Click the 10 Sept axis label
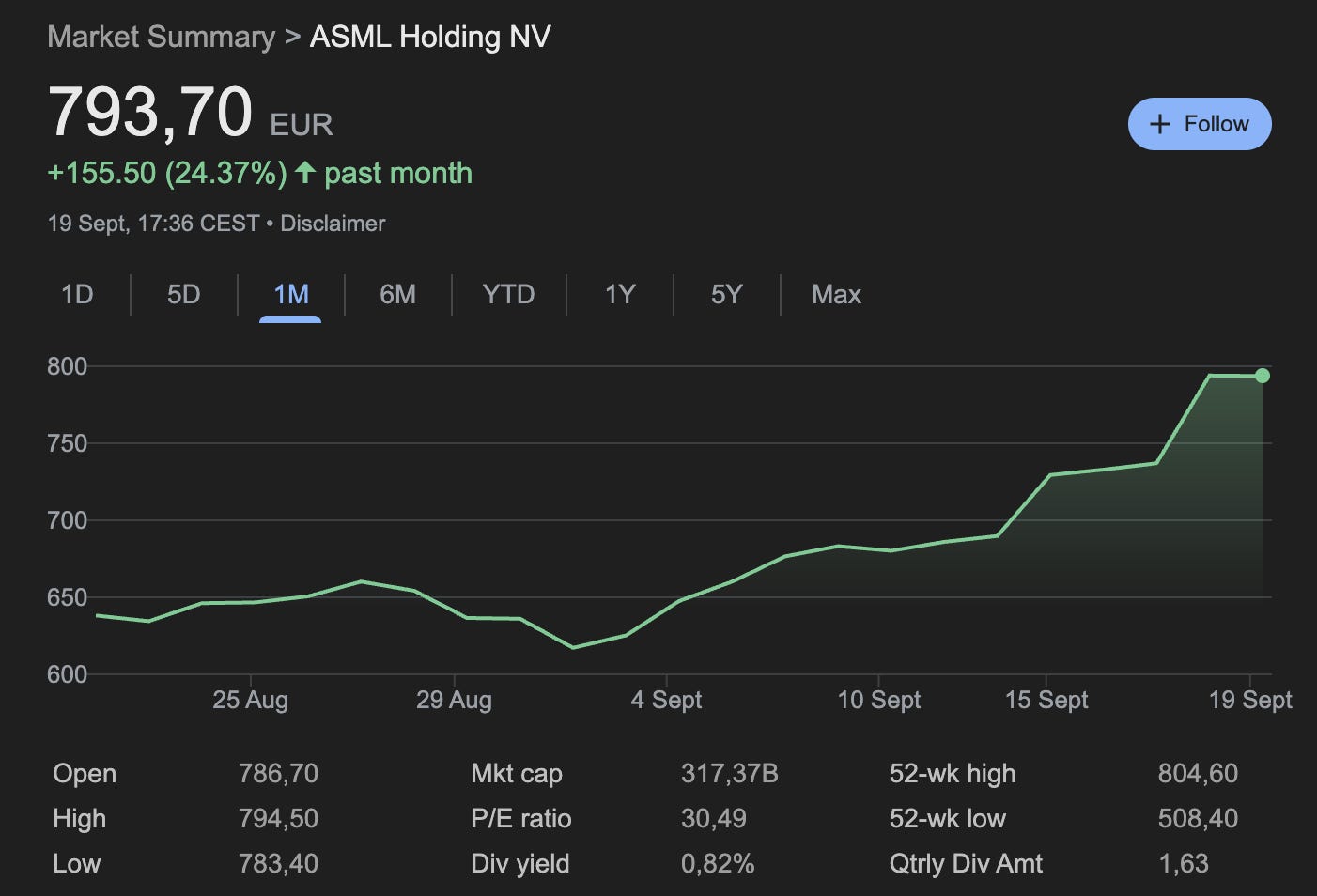1317x896 pixels. [878, 701]
